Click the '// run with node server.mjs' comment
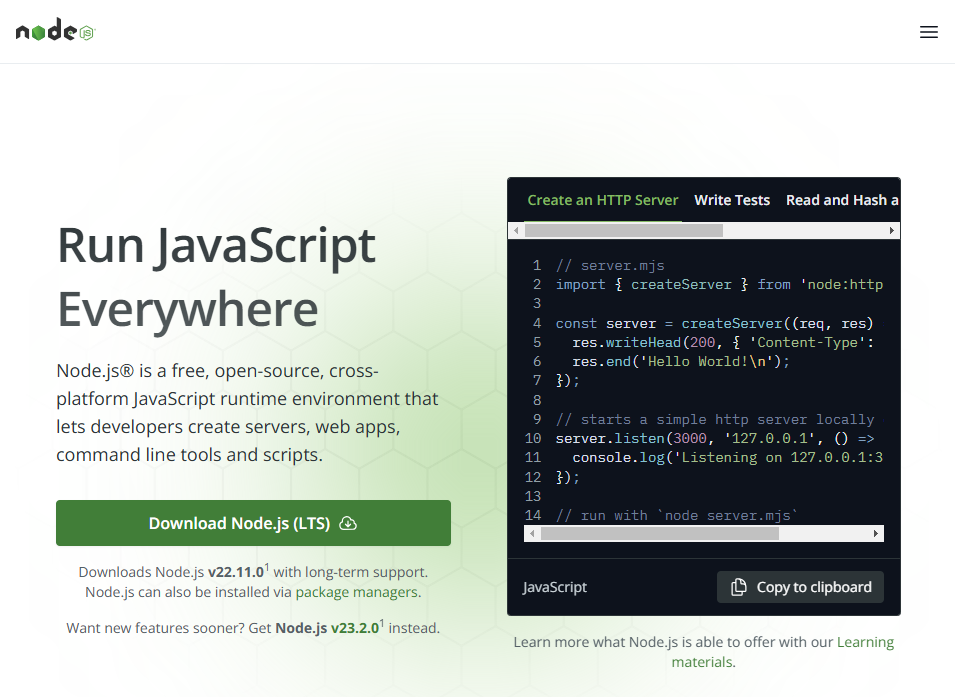Viewport: 955px width, 697px height. [x=677, y=515]
